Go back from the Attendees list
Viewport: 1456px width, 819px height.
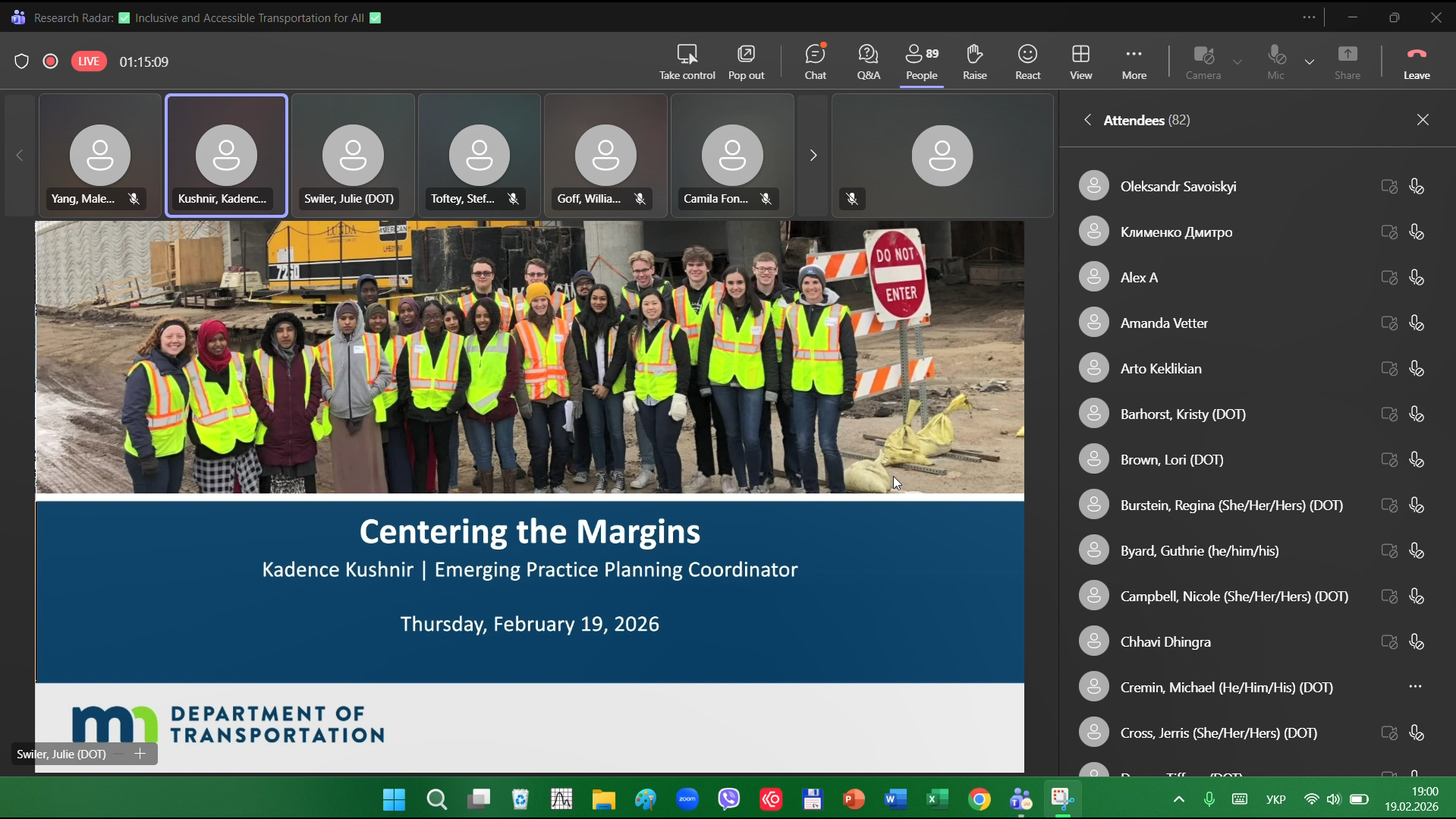pyautogui.click(x=1087, y=120)
